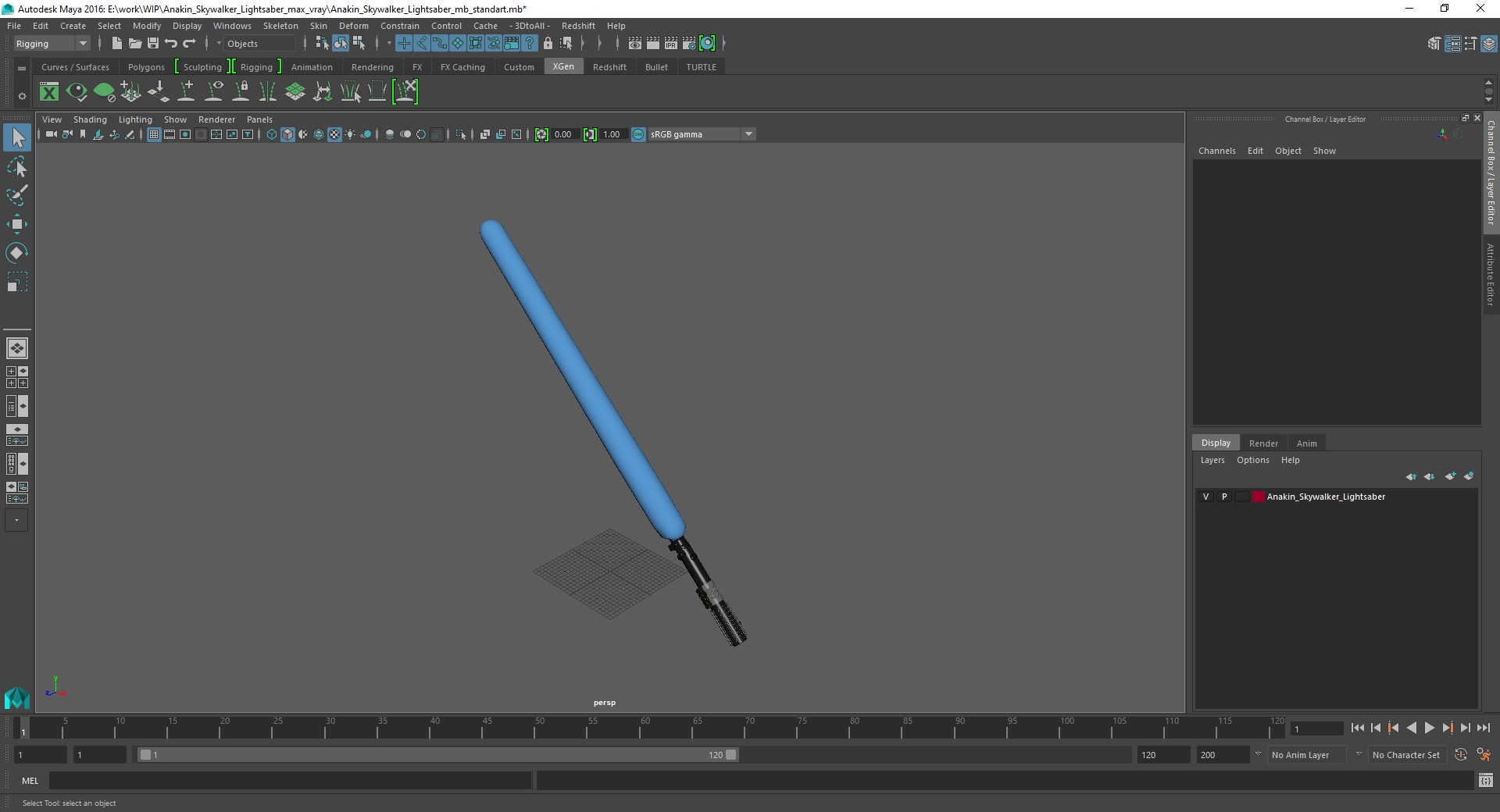The width and height of the screenshot is (1500, 812).
Task: Open the Redshift menu in menu bar
Action: click(x=578, y=26)
